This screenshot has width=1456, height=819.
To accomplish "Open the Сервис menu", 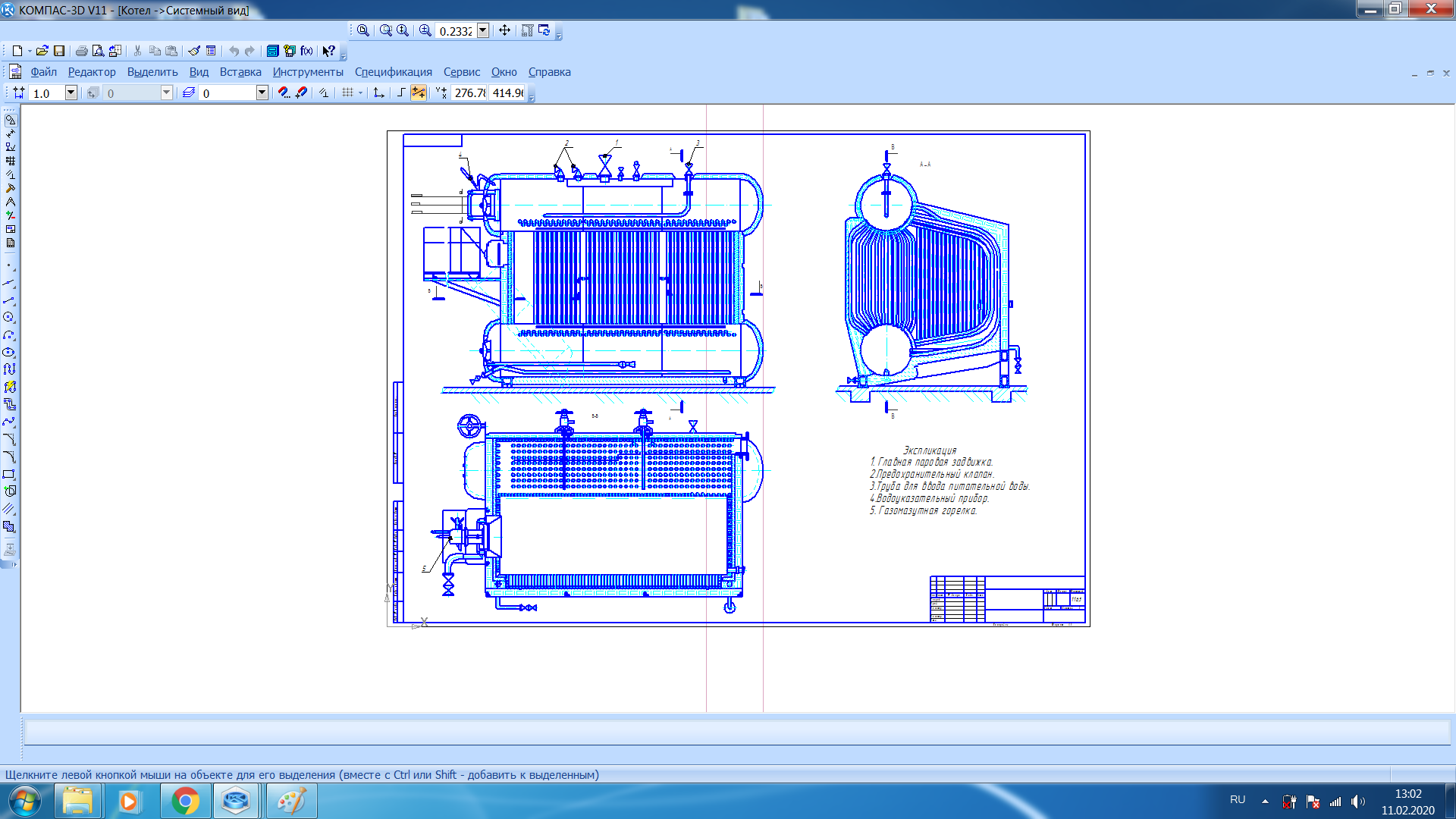I will [x=461, y=72].
